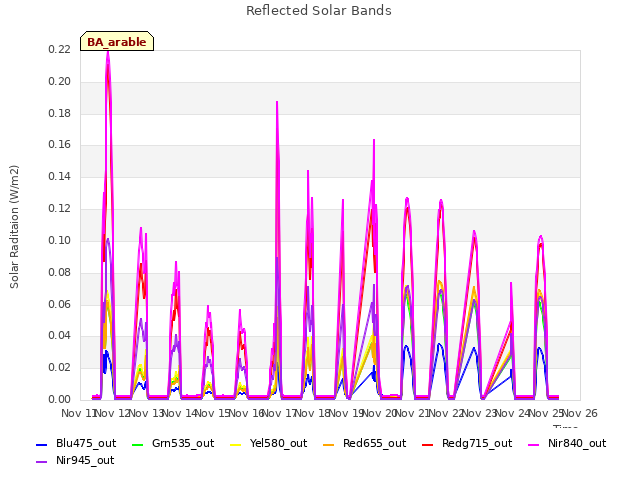Click the 0.00 y-axis tick label
This screenshot has width=640, height=480.
pos(60,399)
